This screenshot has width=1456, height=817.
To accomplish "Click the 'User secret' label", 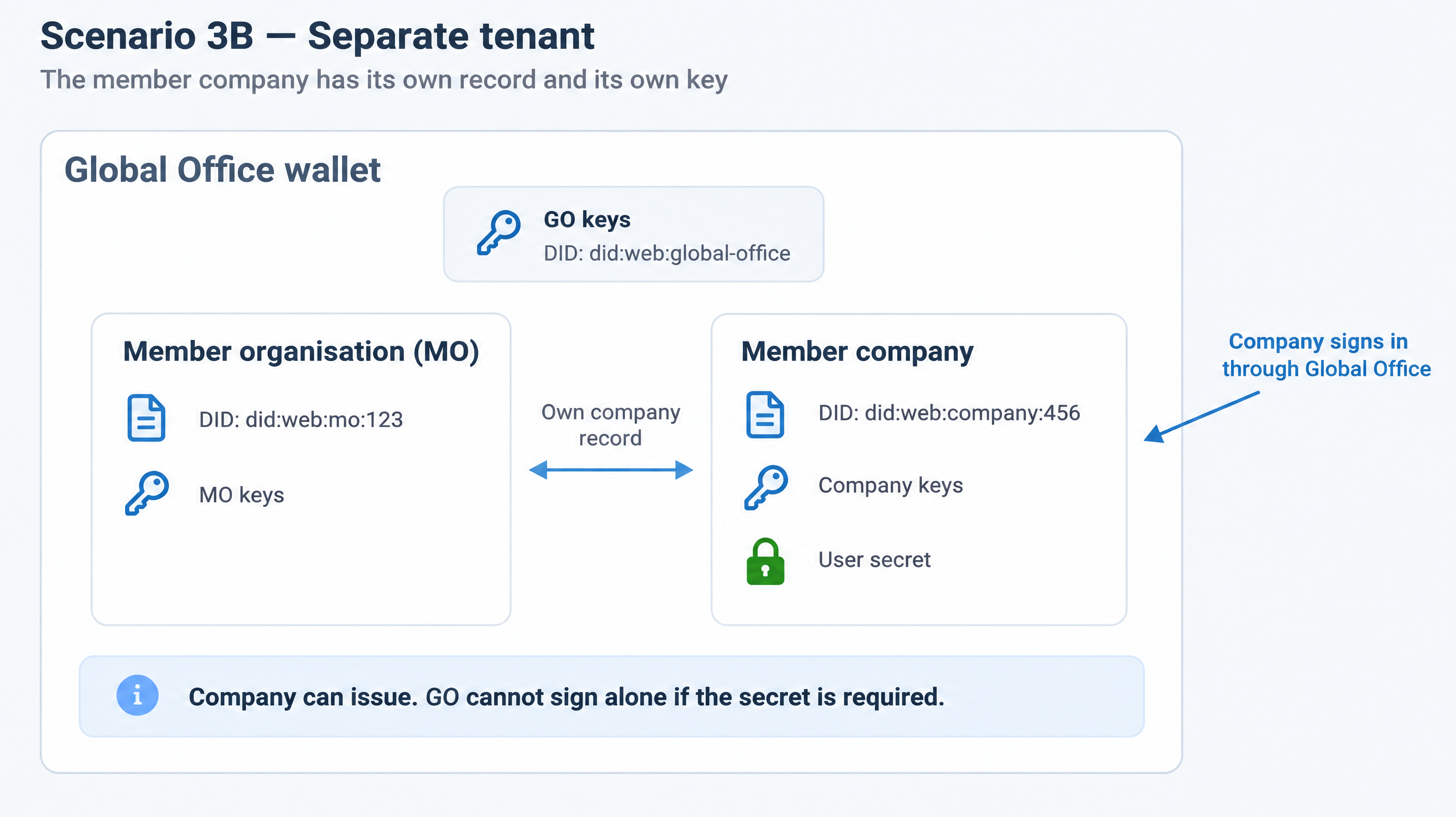I will (874, 560).
